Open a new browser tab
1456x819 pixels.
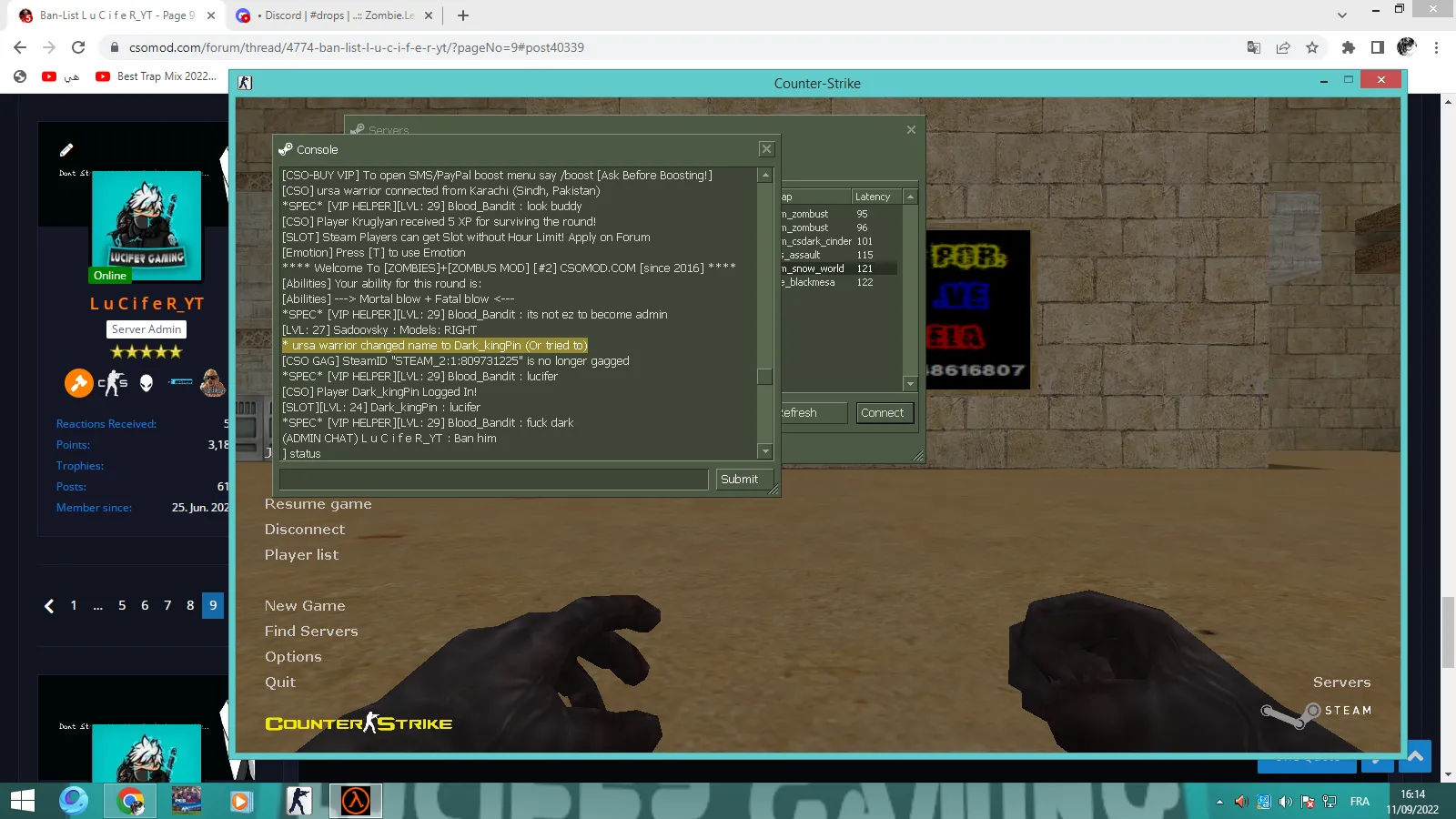click(463, 15)
